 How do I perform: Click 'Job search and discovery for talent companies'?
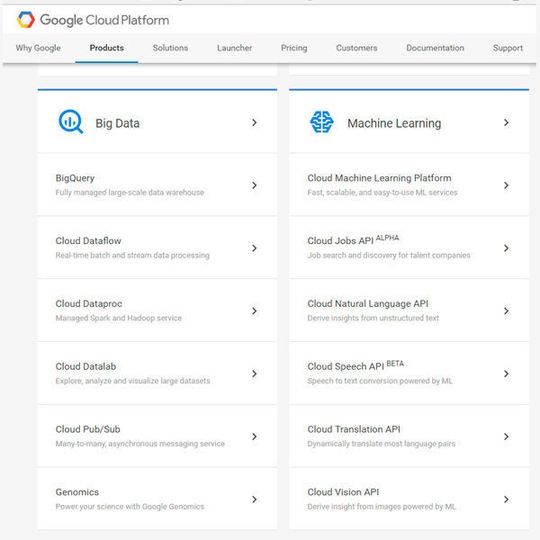(x=389, y=255)
